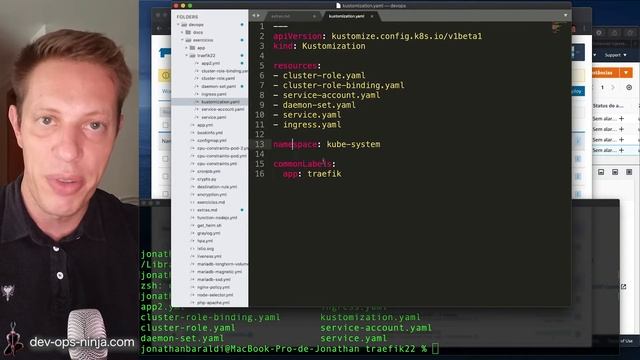Viewport: 640px width, 360px height.
Task: Open configmap.yml in the sidebar
Action: pos(211,140)
